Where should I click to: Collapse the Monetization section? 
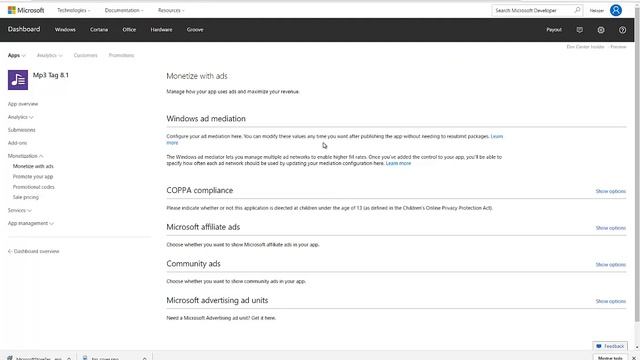coord(25,156)
